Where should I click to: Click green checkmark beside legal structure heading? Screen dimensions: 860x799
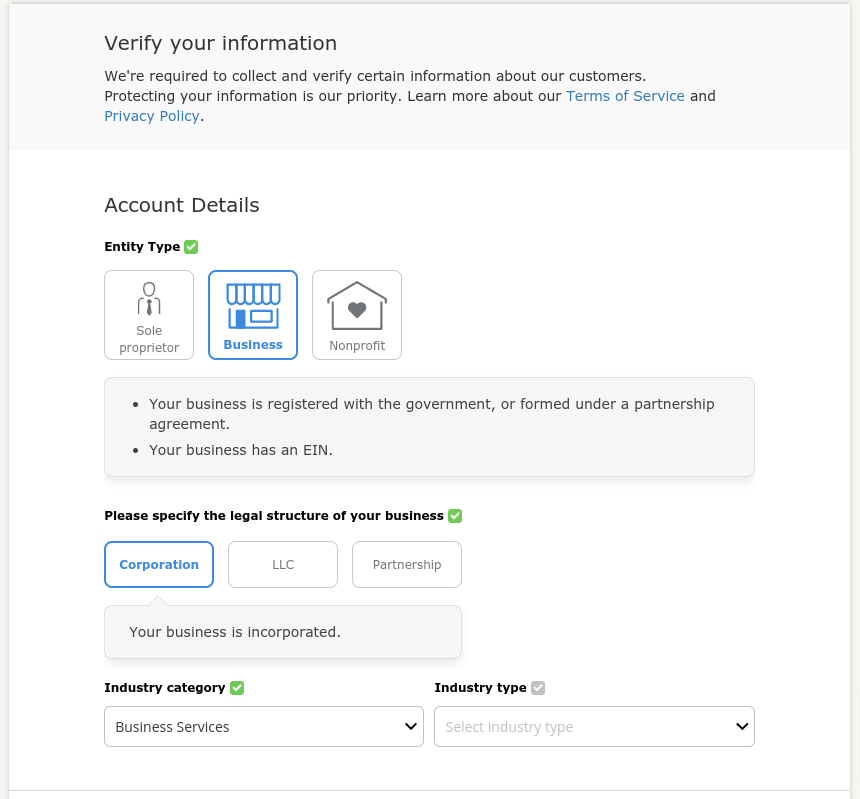coord(455,516)
